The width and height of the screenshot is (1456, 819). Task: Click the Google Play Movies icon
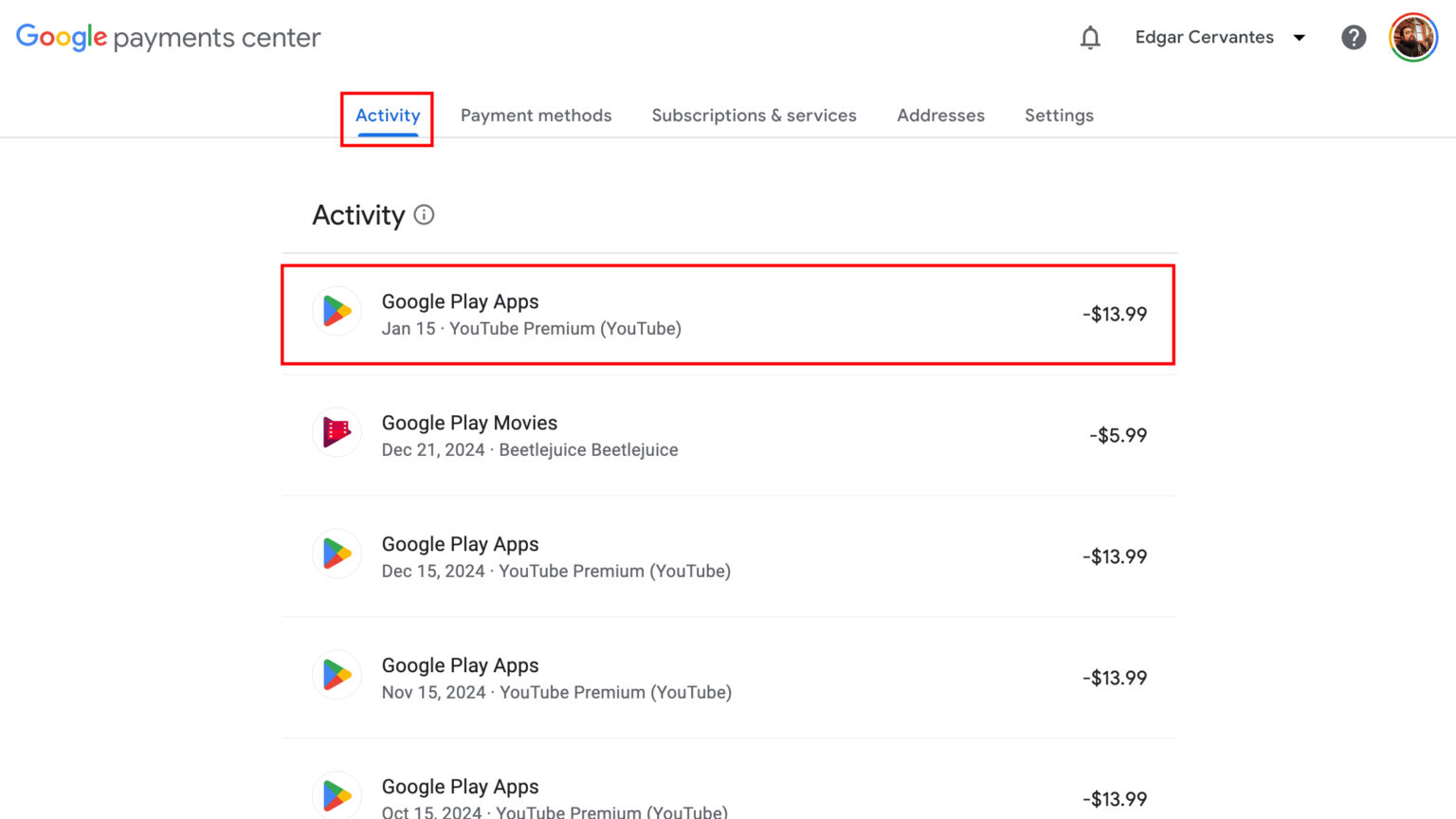pos(337,432)
